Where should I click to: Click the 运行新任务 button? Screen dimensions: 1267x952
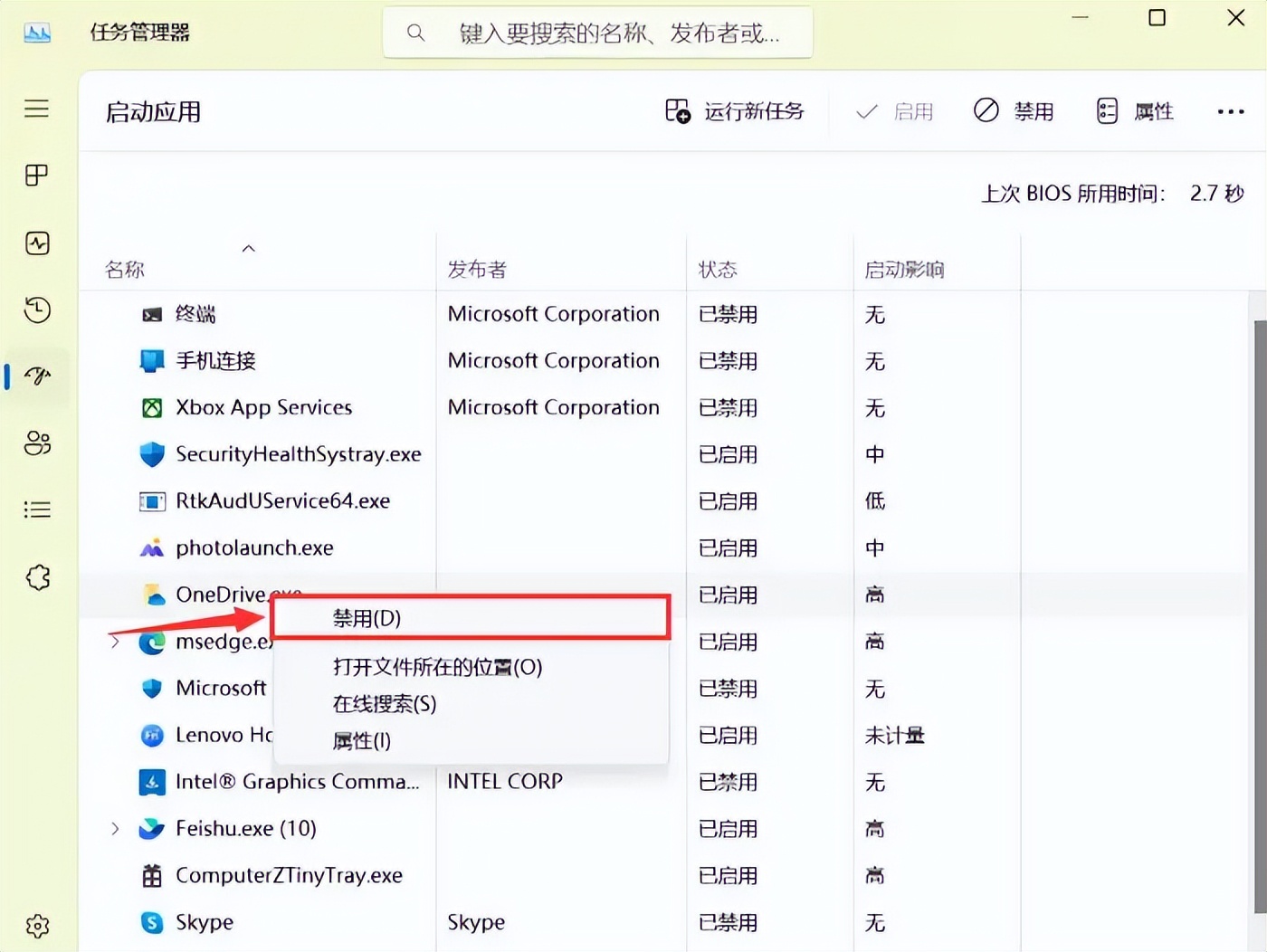[735, 110]
